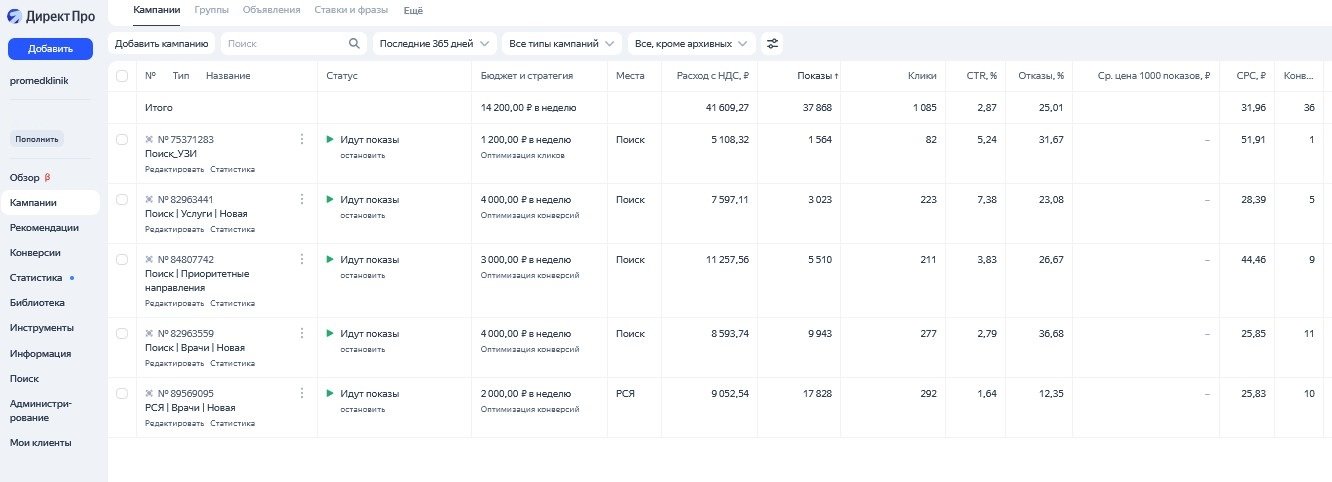Open Конверсии in the left sidebar
This screenshot has width=1332, height=482.
(35, 253)
